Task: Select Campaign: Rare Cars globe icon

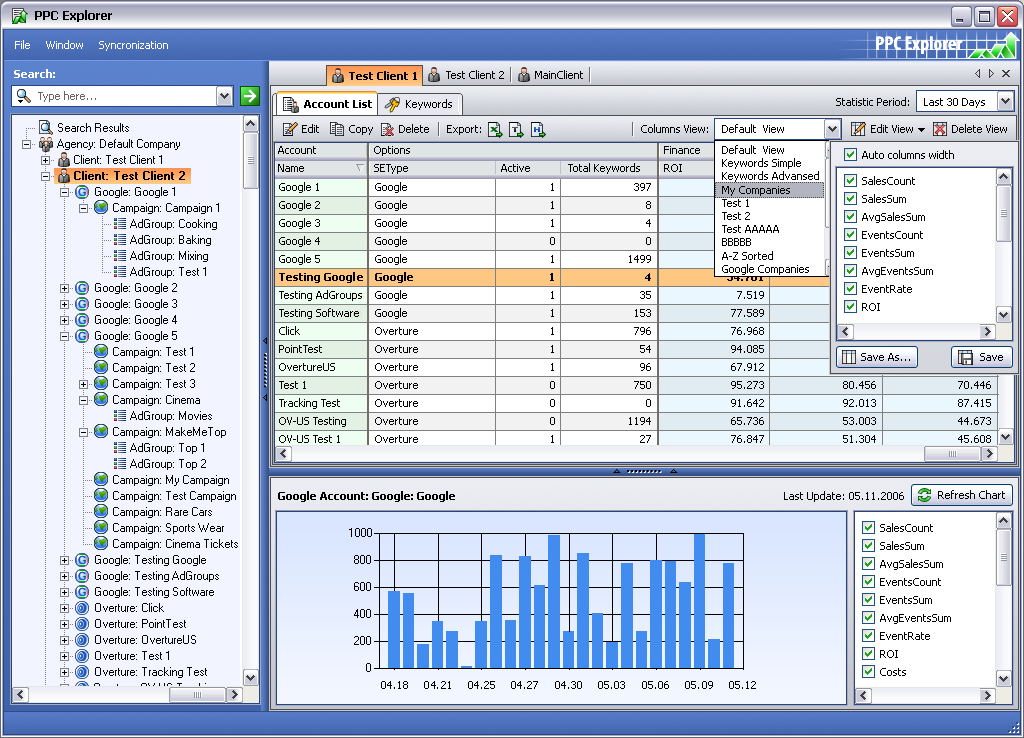Action: (x=101, y=512)
